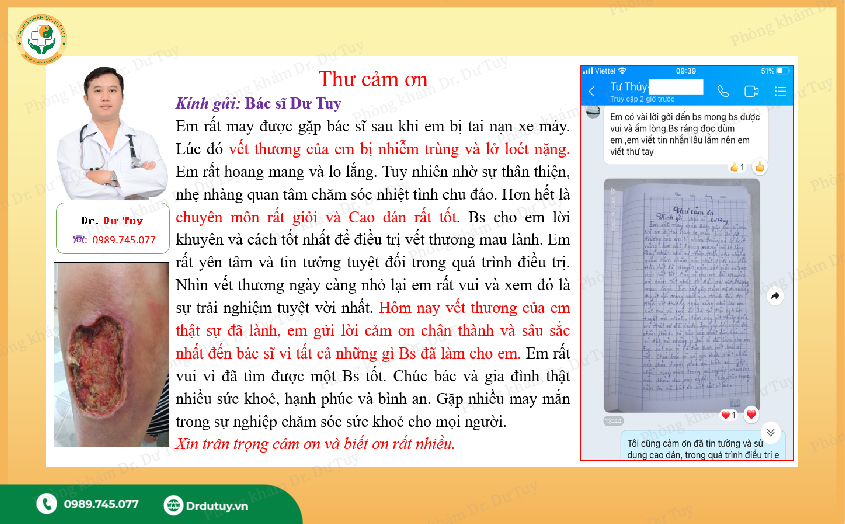Click the Viettel signal indicator in status bar
This screenshot has height=524, width=845.
[604, 71]
